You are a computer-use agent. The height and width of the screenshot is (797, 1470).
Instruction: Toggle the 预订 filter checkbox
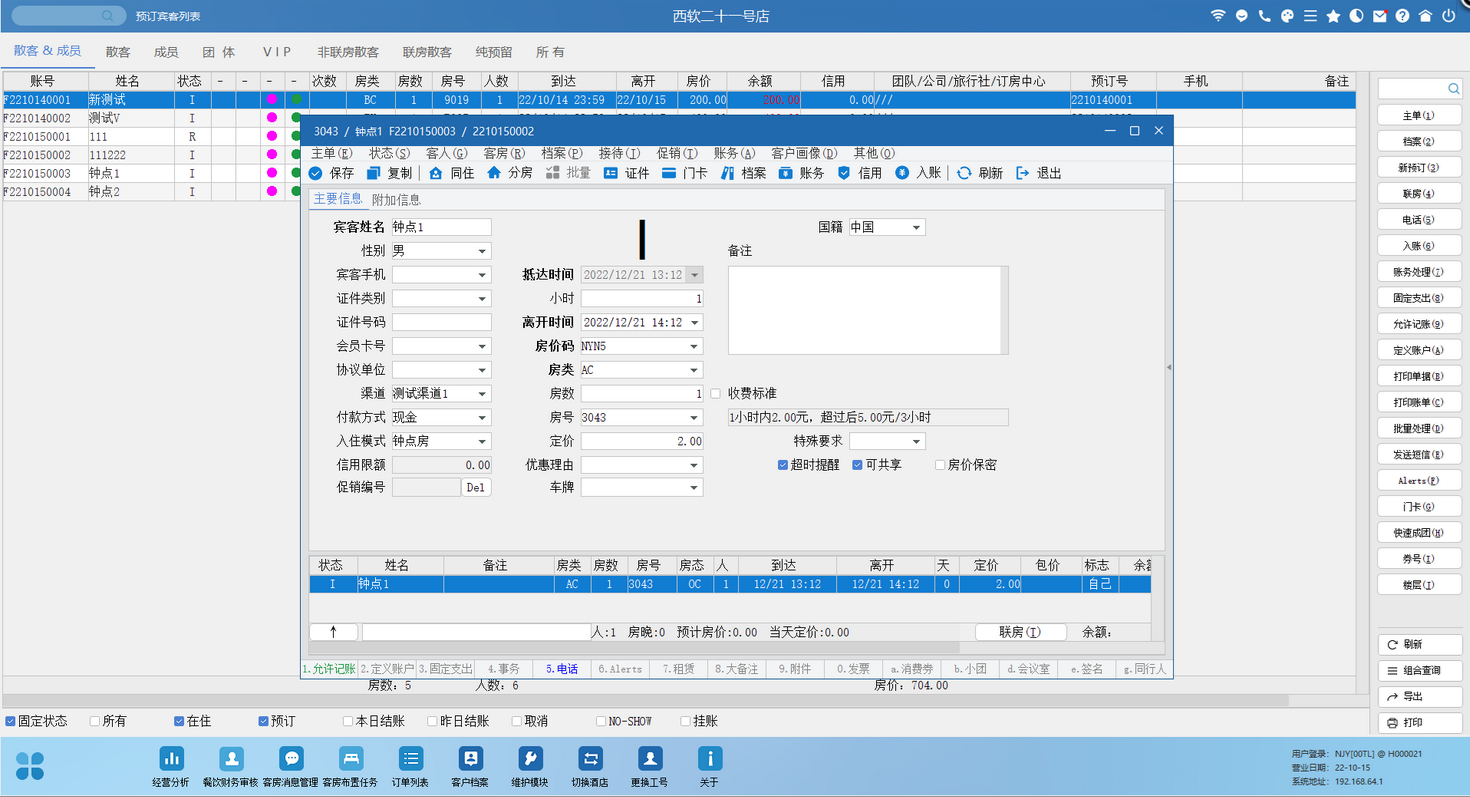tap(264, 721)
